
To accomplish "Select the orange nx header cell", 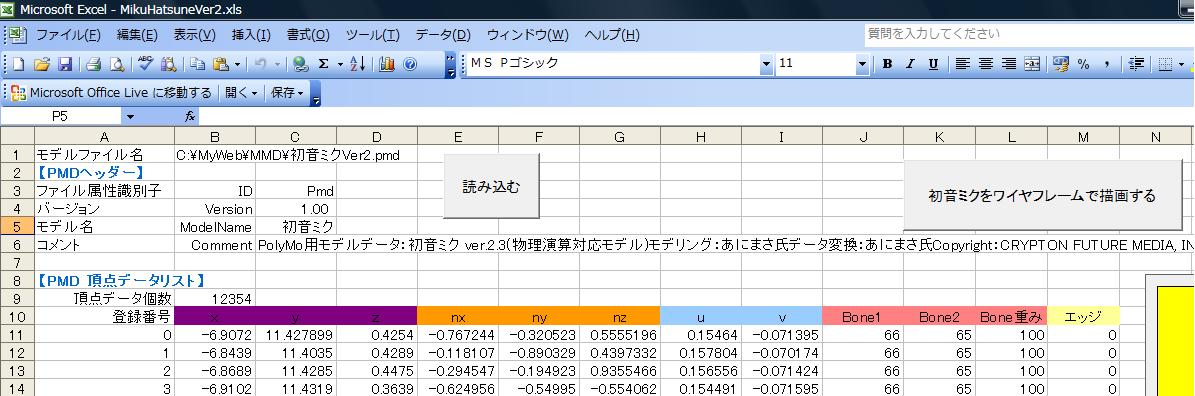I will coord(458,318).
